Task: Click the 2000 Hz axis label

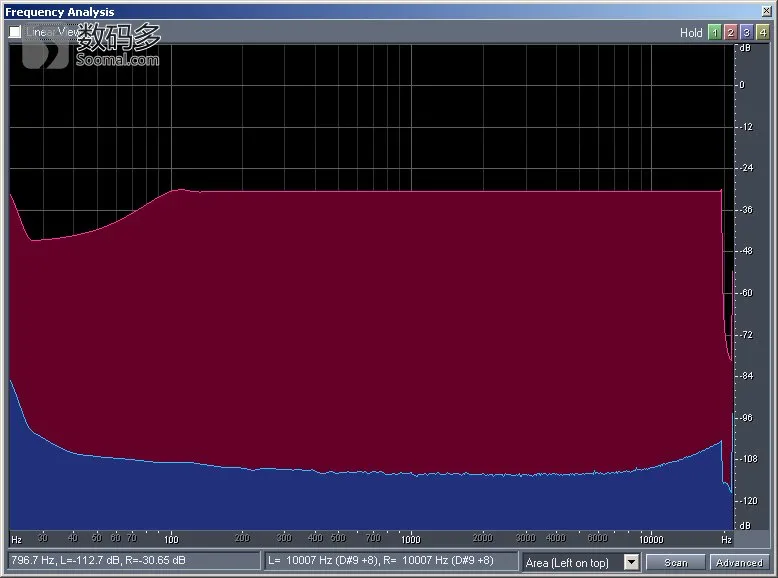Action: pos(482,538)
